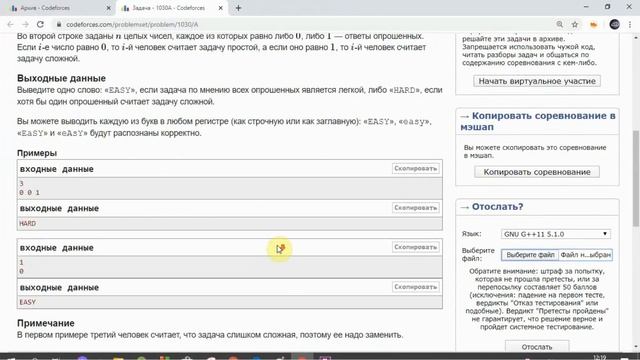
Task: Close the Задача - 1030A tab
Action: 220,8
